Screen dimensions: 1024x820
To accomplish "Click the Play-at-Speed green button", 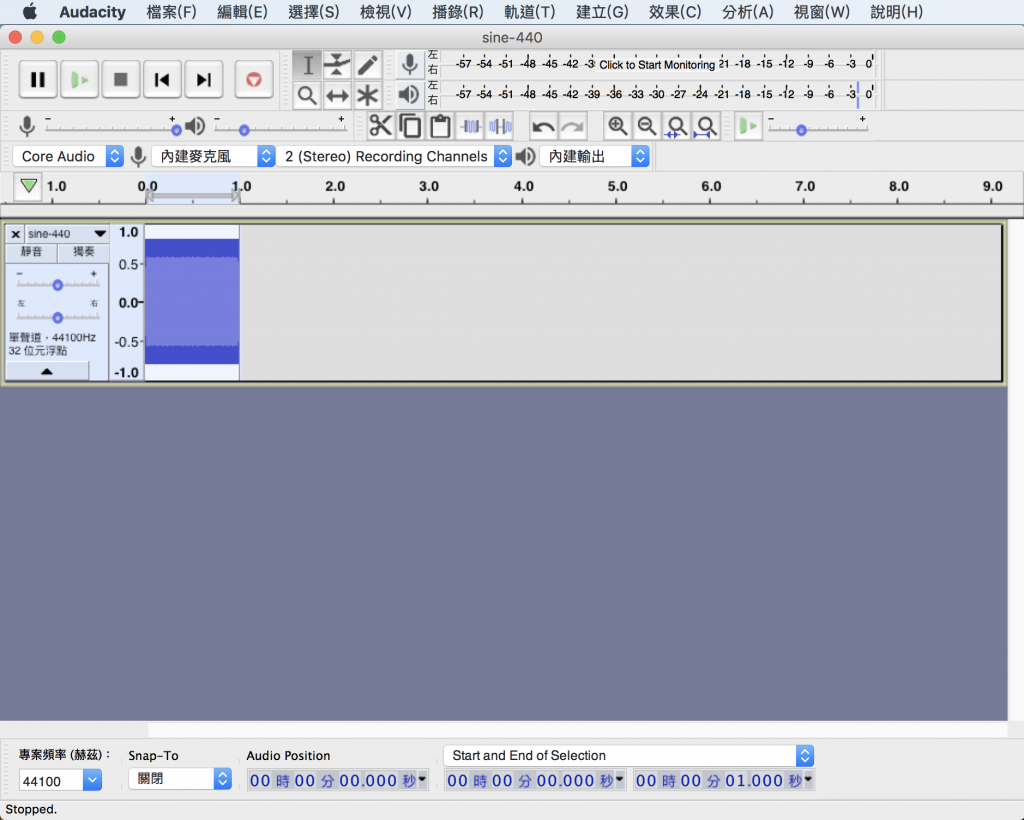I will click(x=748, y=126).
